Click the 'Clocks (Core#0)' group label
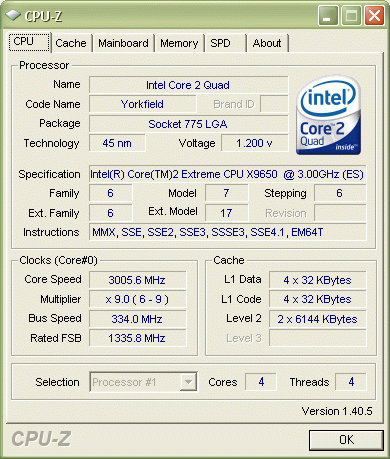Viewport: 390px width, 459px height. pyautogui.click(x=58, y=260)
